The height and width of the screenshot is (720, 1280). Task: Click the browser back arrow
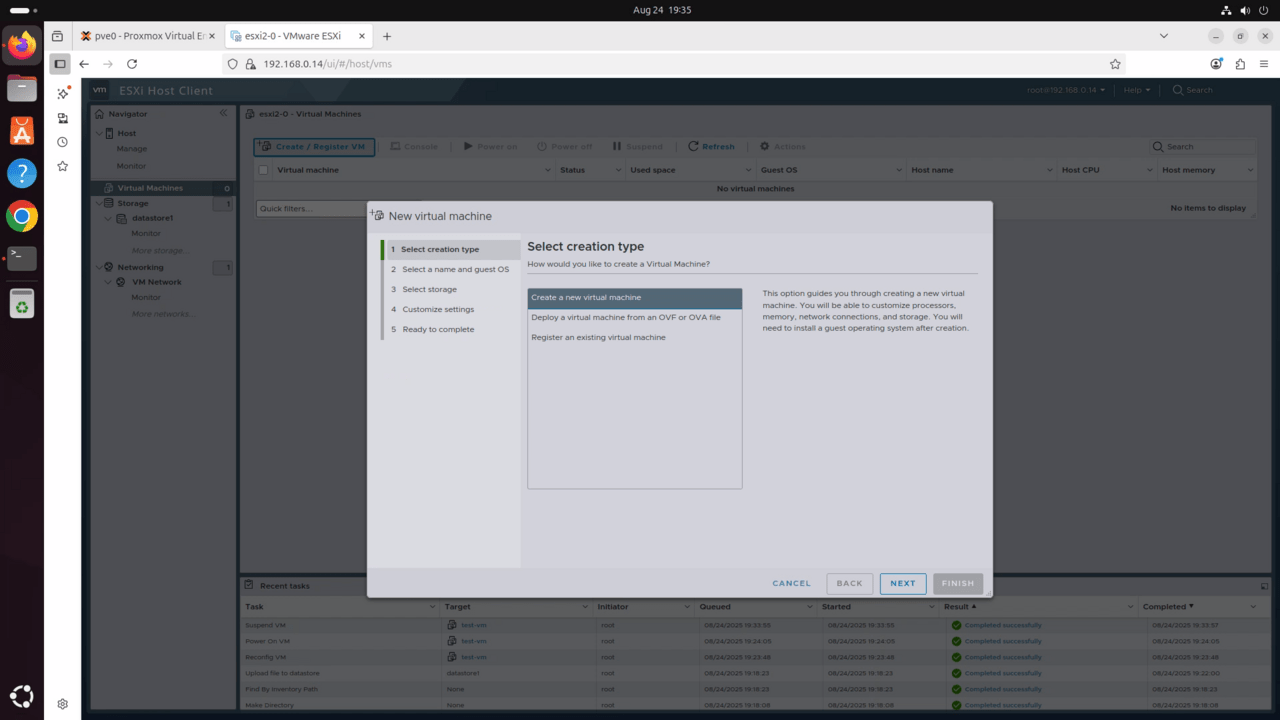(x=84, y=64)
